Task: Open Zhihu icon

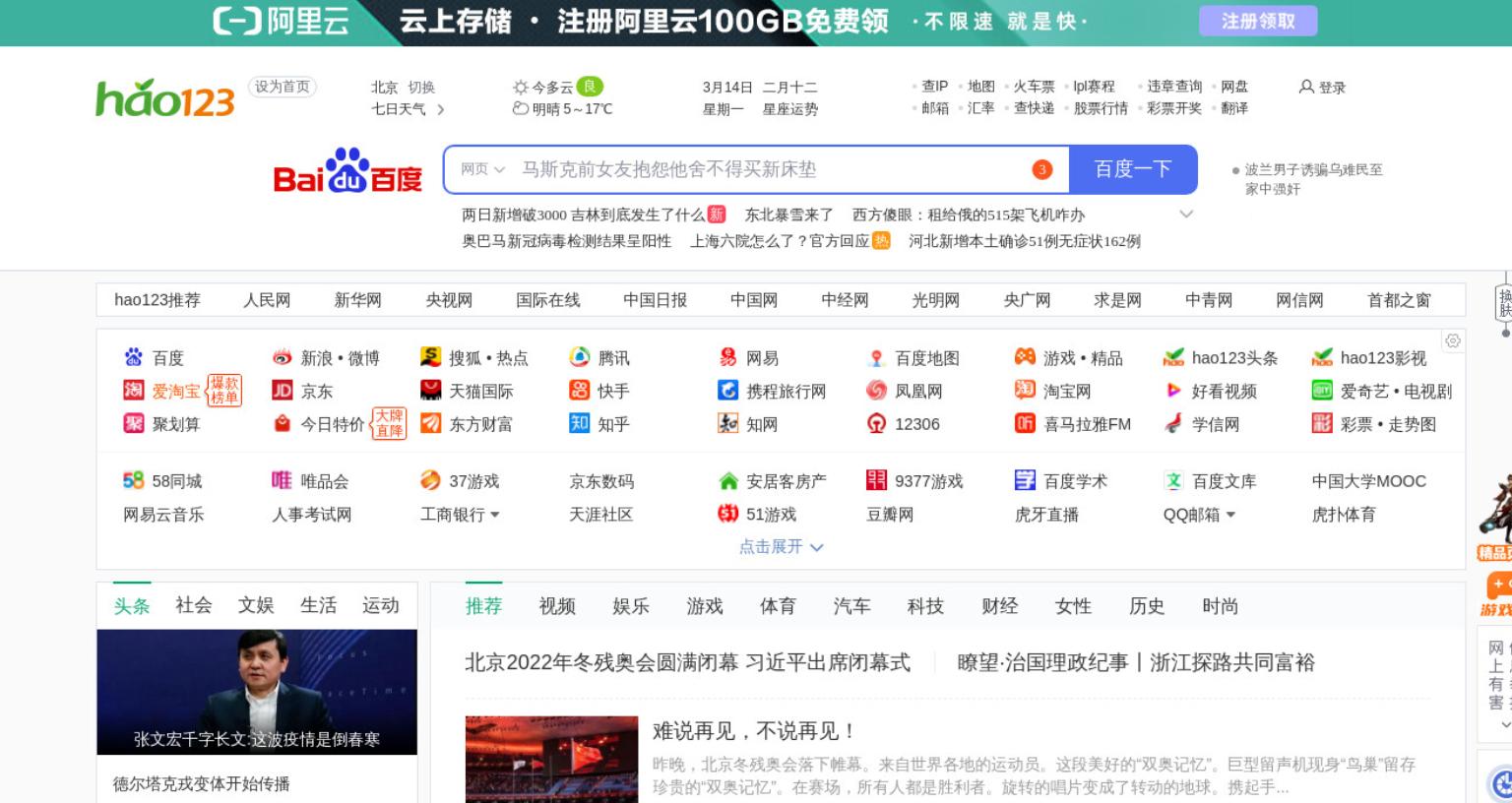Action: 580,423
